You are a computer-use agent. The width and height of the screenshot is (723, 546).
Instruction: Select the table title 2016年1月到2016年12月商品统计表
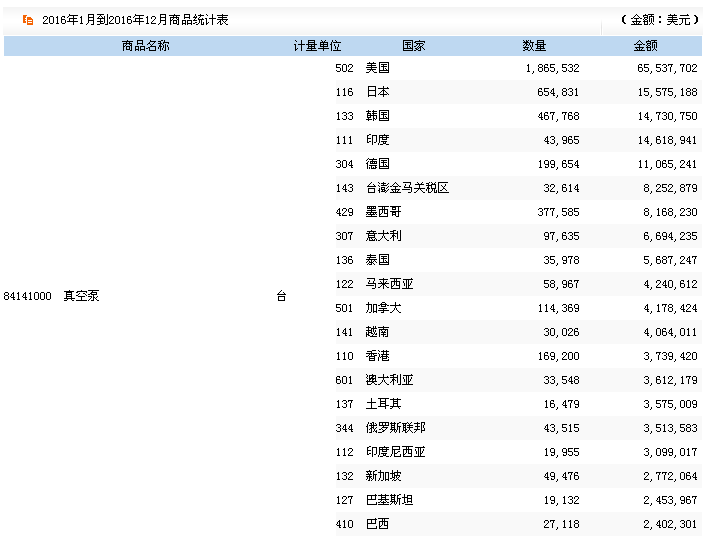click(135, 20)
